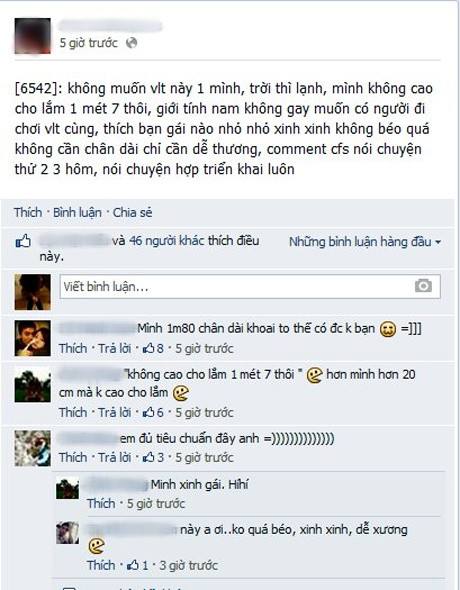
Task: Open the first commenter's couple avatar
Action: [x=33, y=338]
